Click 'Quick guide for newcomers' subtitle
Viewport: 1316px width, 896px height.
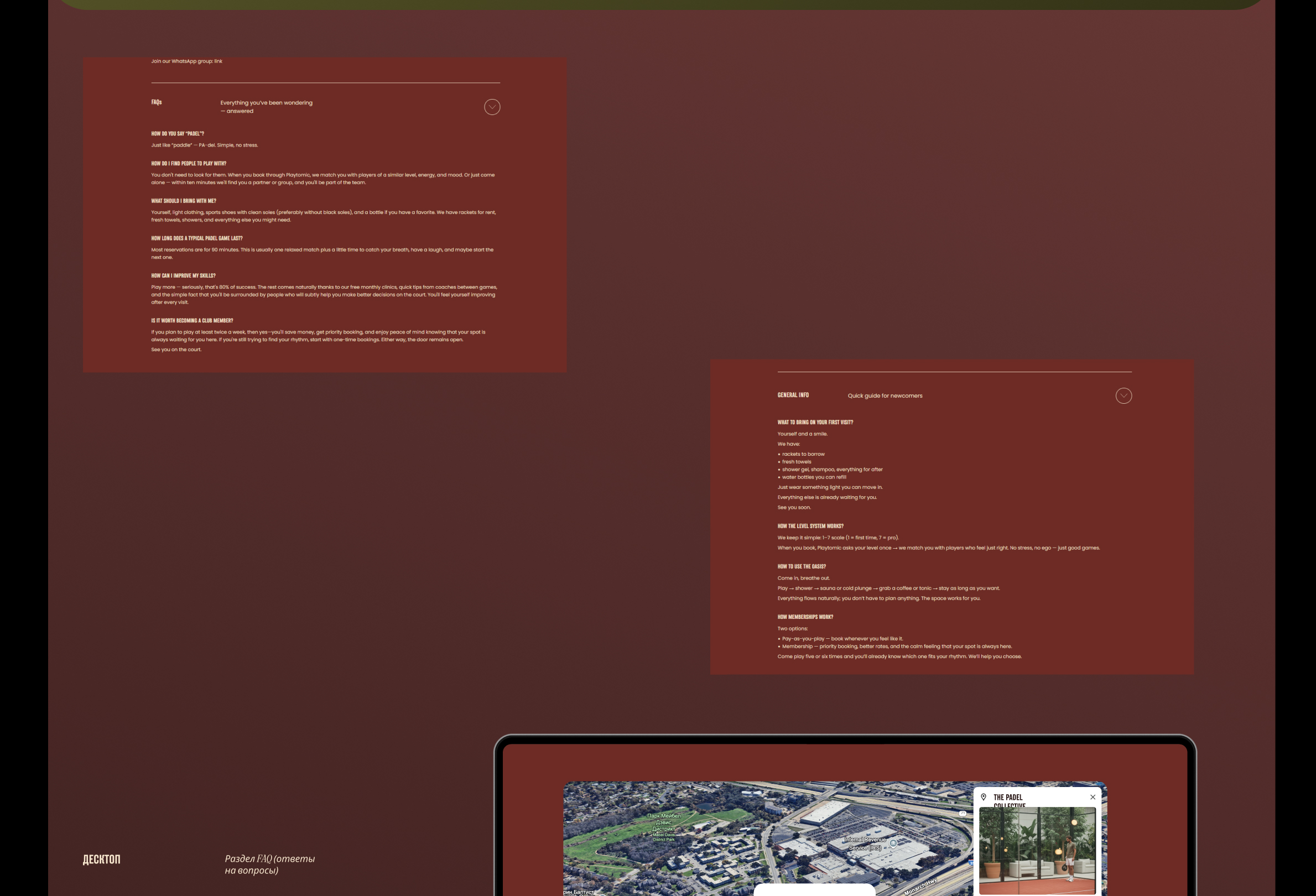pyautogui.click(x=885, y=395)
